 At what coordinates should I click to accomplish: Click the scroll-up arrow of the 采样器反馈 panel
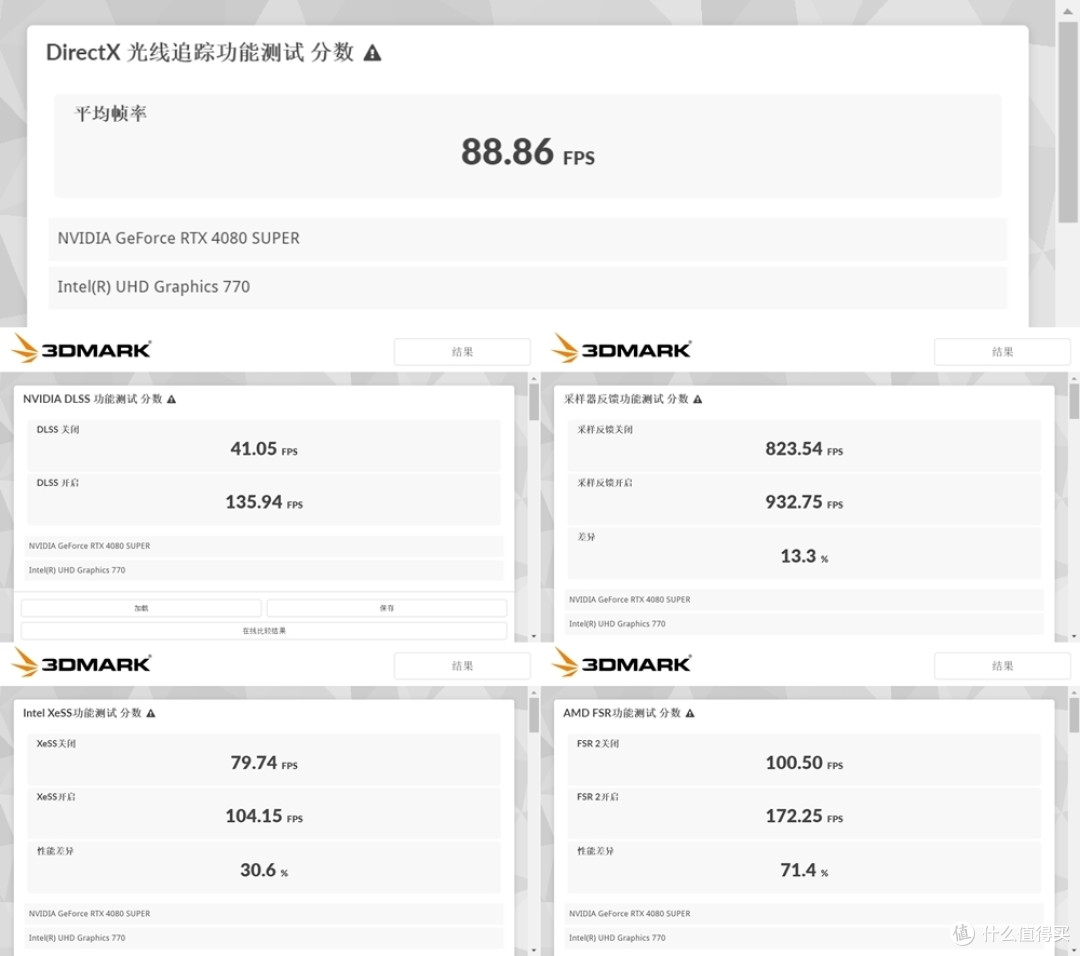1074,378
